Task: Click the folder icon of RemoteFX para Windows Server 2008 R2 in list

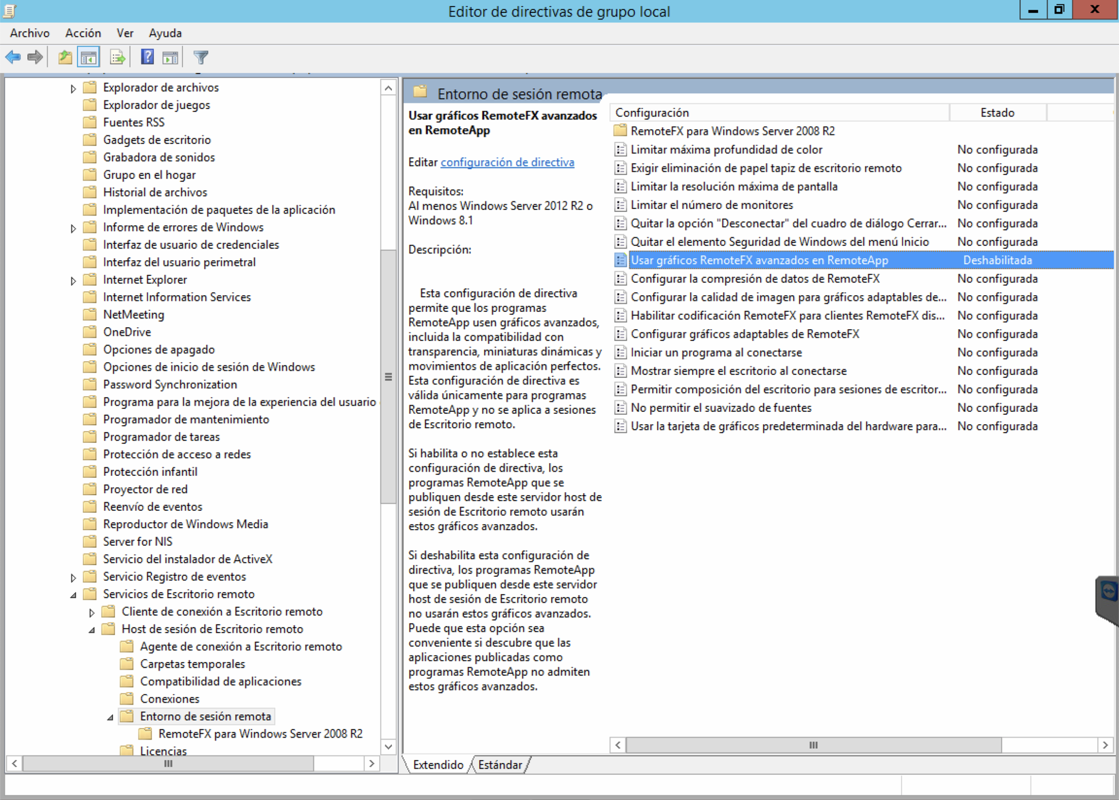Action: (x=620, y=131)
